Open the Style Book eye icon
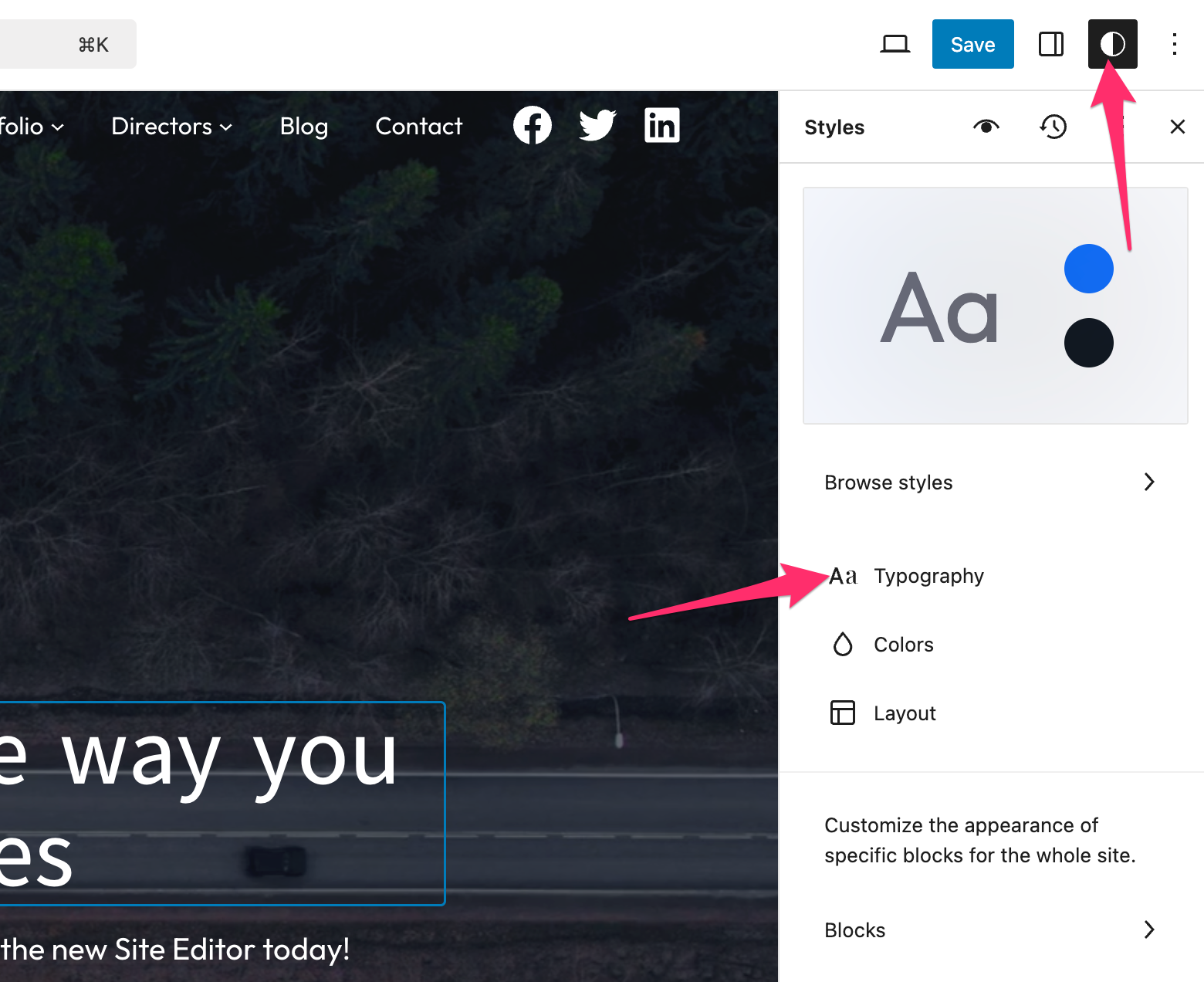The width and height of the screenshot is (1204, 982). click(x=986, y=127)
